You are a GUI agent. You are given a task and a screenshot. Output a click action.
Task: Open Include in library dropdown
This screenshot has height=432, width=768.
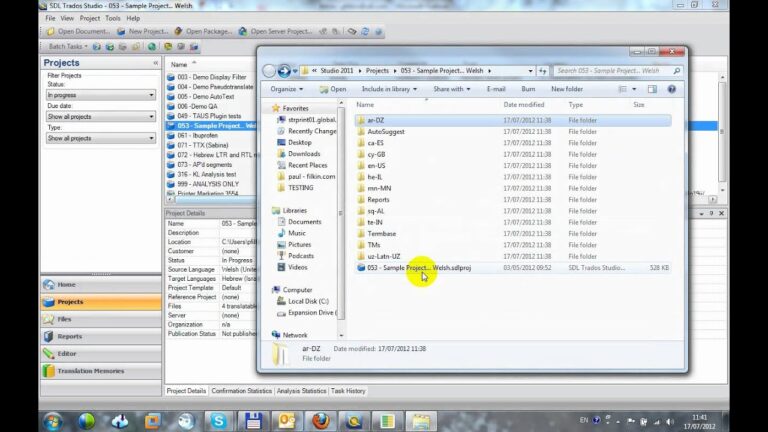[x=389, y=89]
